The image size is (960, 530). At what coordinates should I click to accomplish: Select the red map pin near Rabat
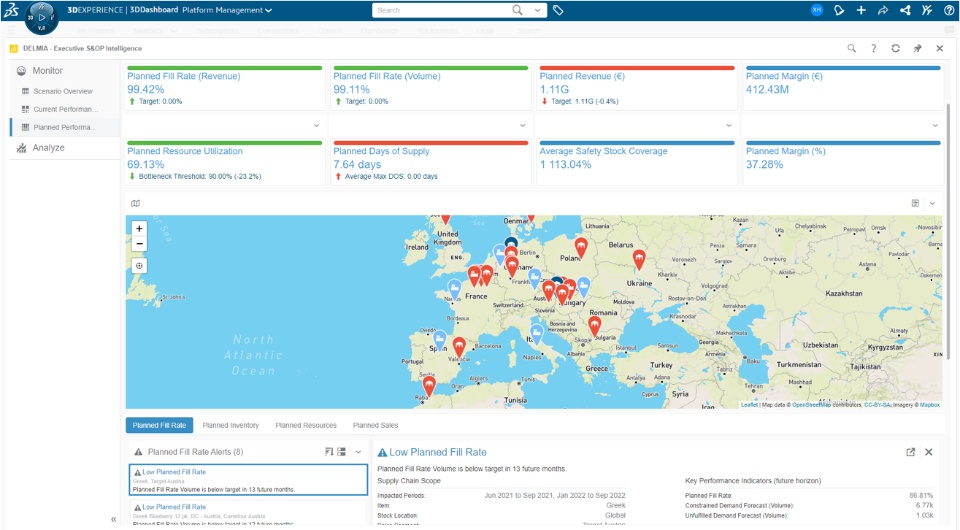click(429, 386)
